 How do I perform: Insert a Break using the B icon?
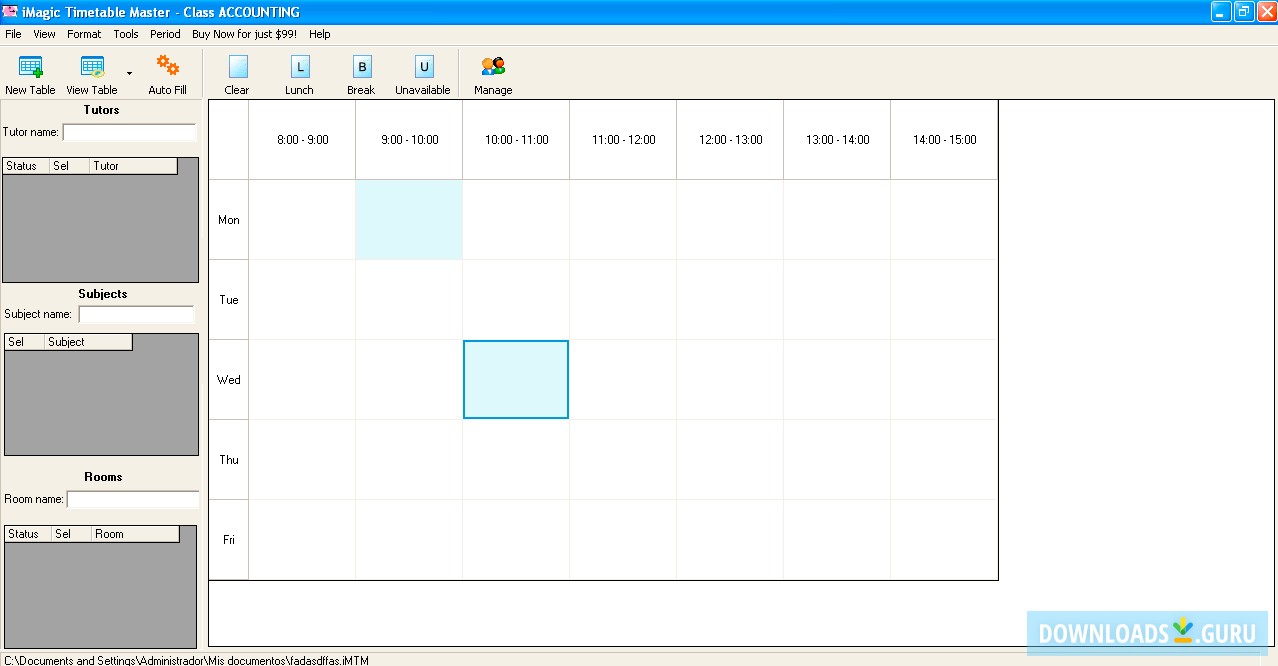(x=361, y=68)
